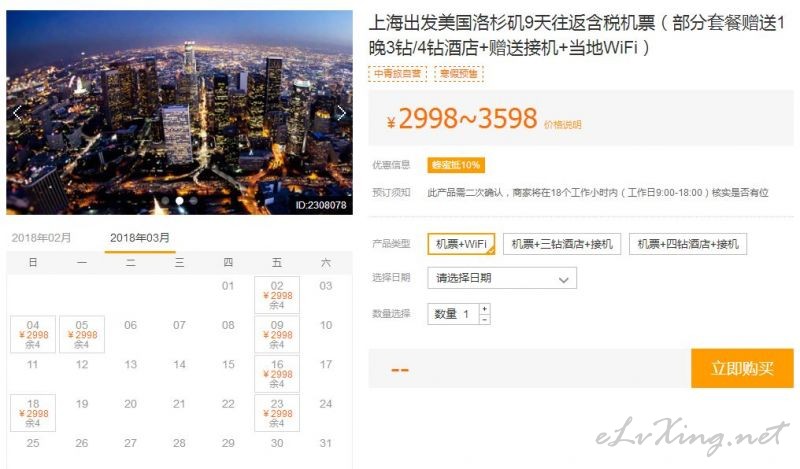Click the Los Angeles skyline photo
The height and width of the screenshot is (469, 800).
point(179,112)
